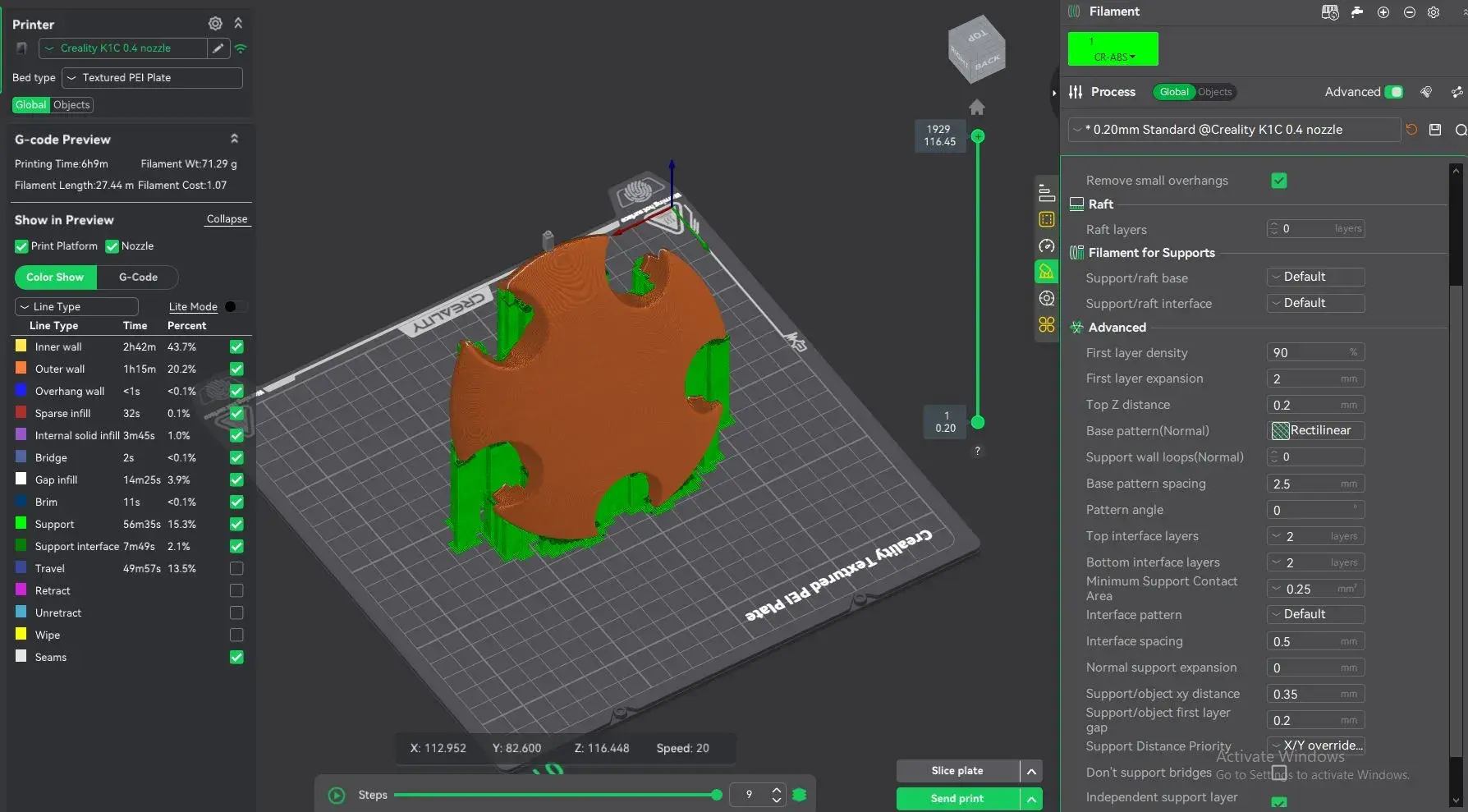
Task: Open the Base pattern Rectilinear dropdown
Action: coord(1316,430)
